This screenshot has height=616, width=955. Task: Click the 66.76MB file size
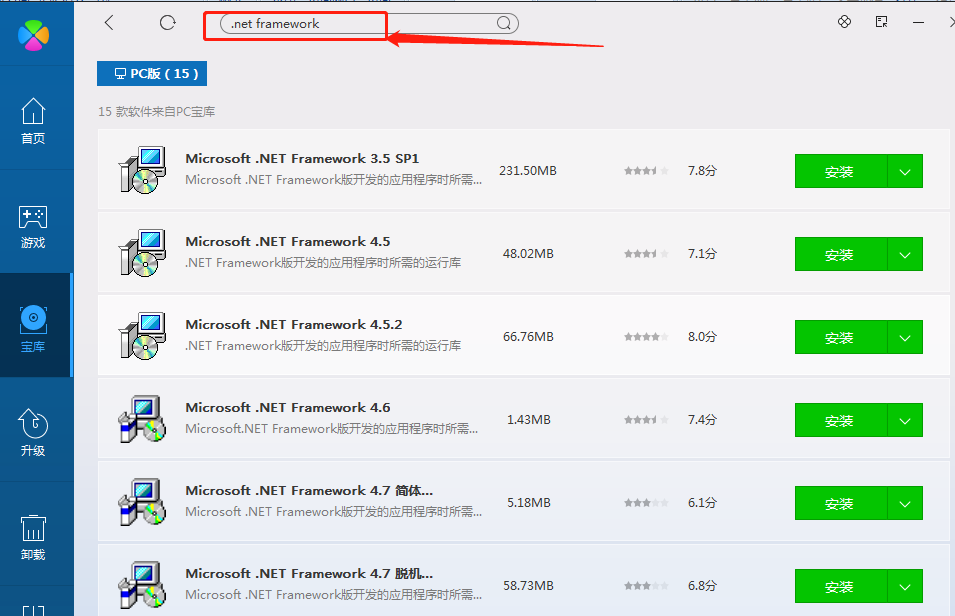point(528,336)
